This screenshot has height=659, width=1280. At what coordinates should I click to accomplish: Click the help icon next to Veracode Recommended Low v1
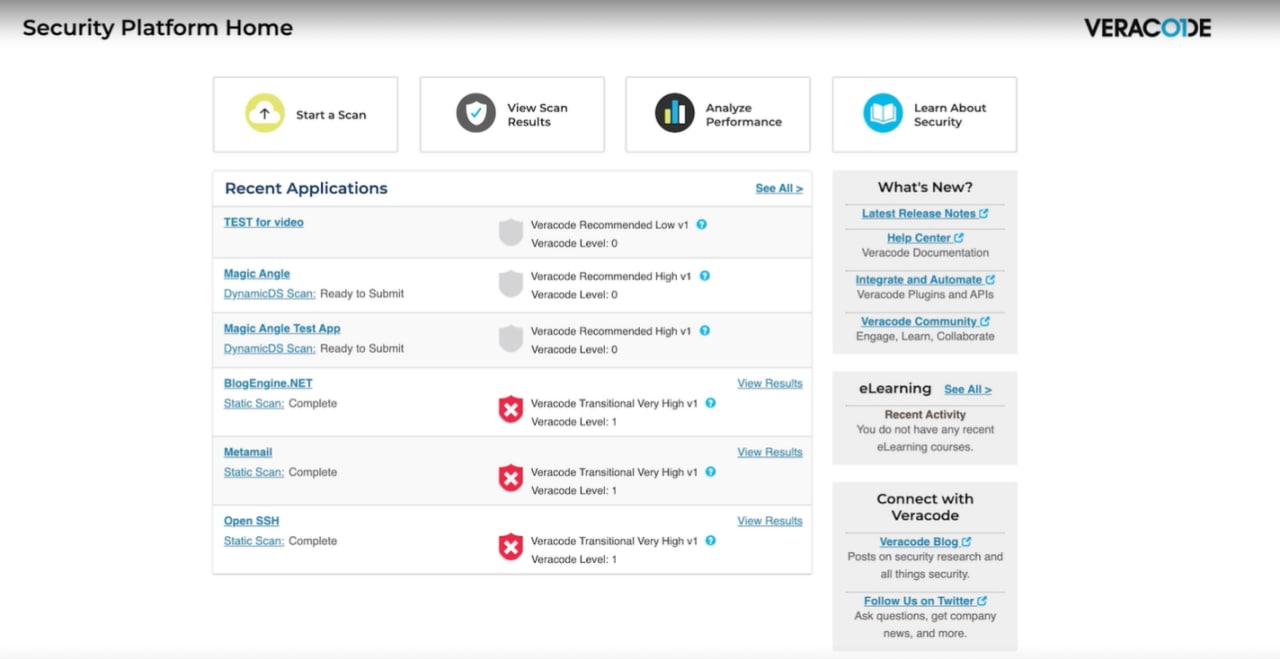click(701, 225)
